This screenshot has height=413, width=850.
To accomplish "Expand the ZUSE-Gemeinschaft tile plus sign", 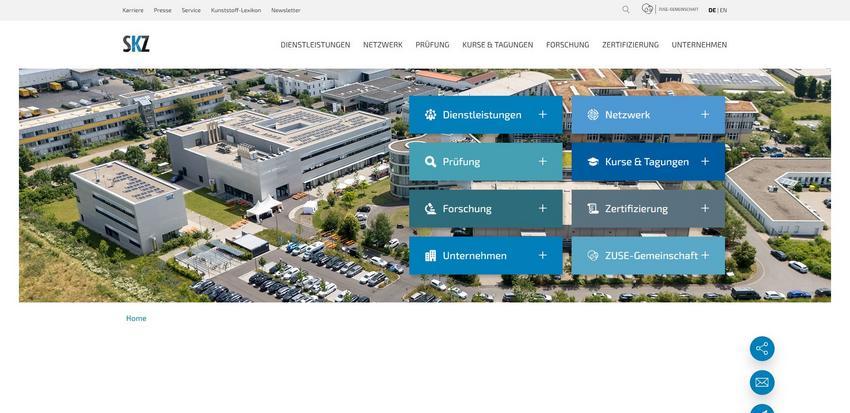I will pos(705,255).
